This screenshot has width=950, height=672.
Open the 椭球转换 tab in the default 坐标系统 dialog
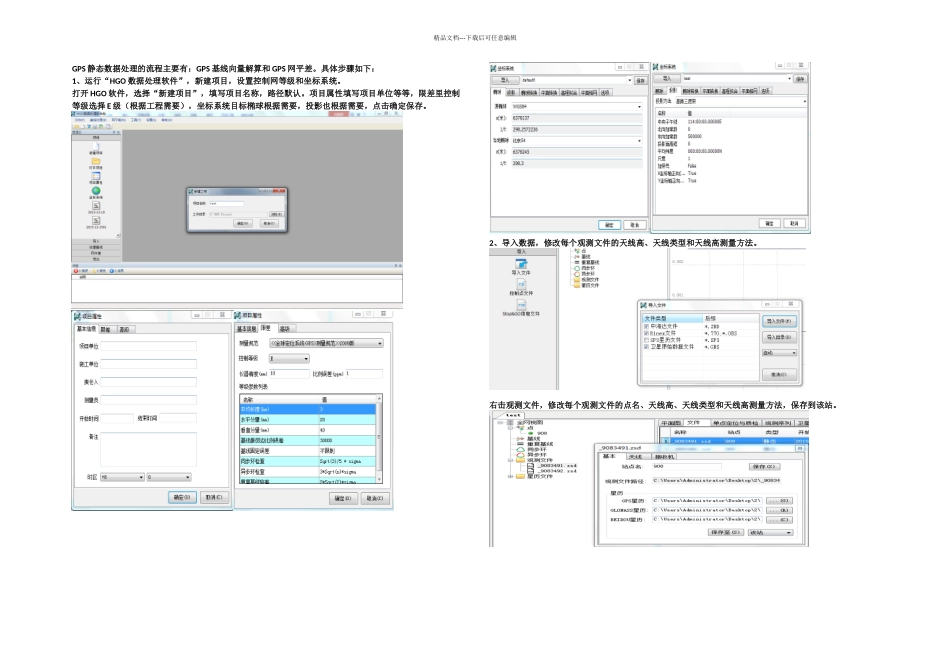529,93
